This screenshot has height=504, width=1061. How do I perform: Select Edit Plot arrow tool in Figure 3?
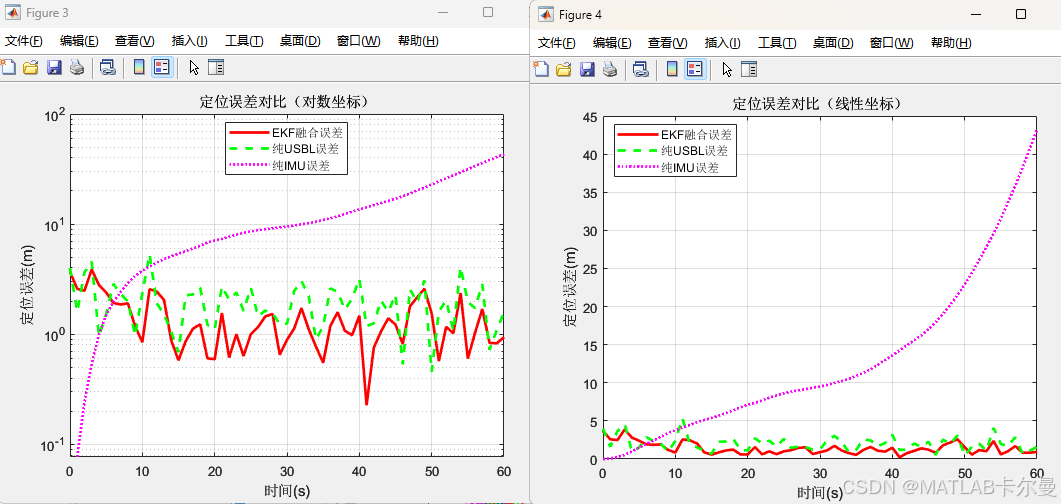[x=194, y=67]
